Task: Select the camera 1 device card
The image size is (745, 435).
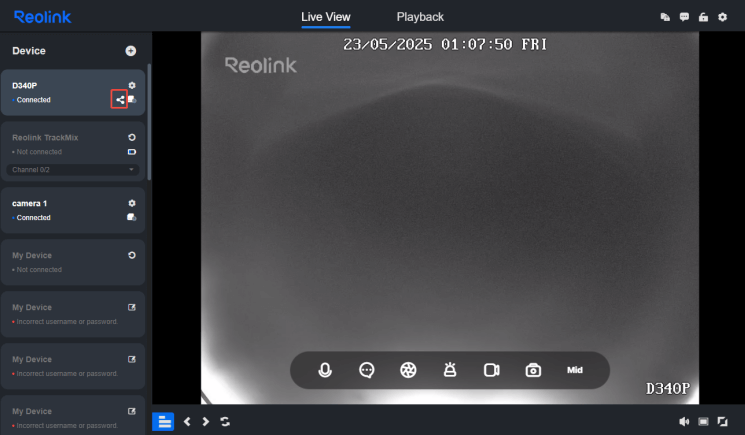Action: pyautogui.click(x=73, y=210)
